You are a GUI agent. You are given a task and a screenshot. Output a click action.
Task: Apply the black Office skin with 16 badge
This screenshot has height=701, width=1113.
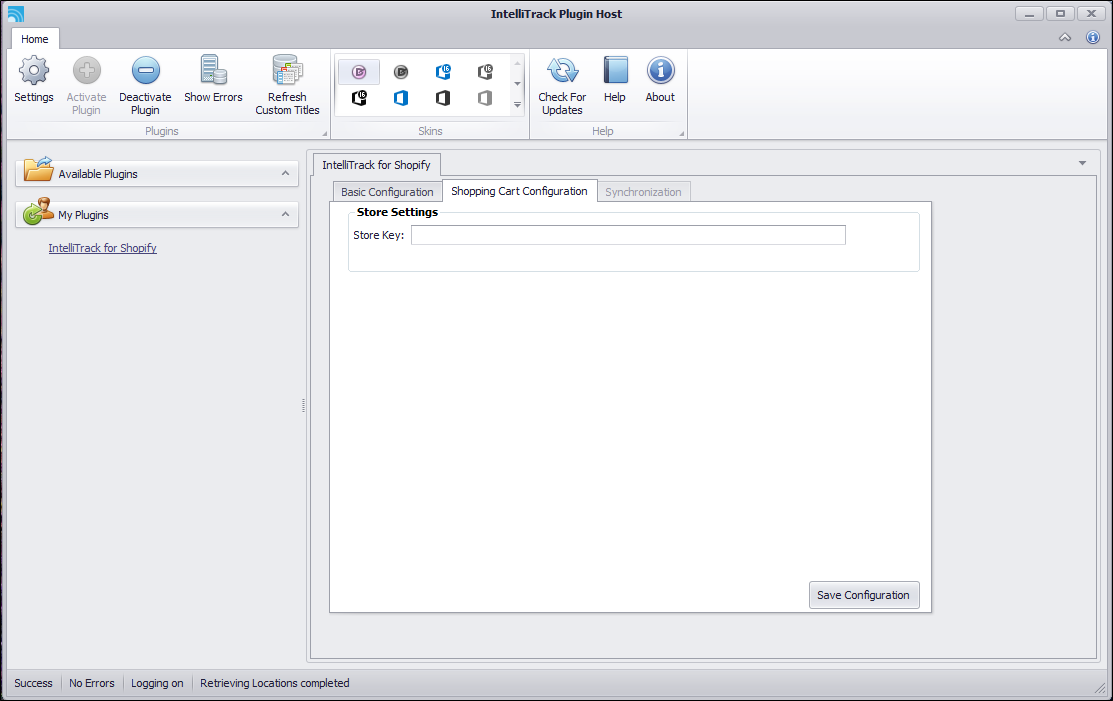point(359,98)
